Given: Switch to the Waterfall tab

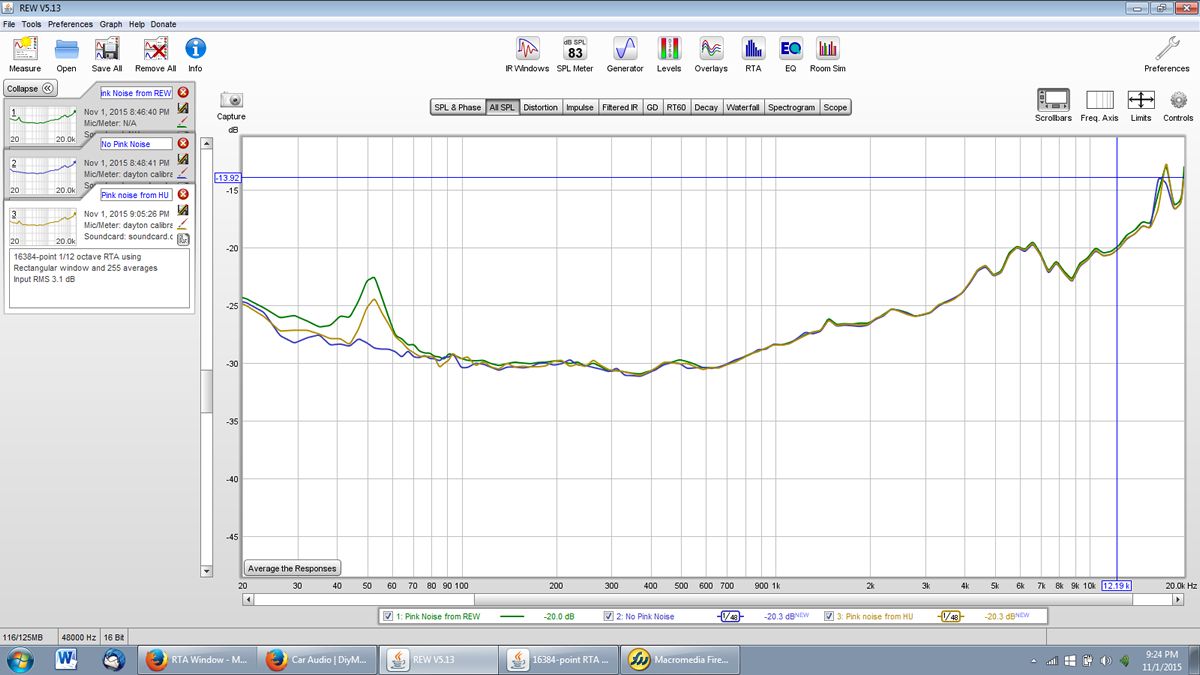Looking at the screenshot, I should 742,107.
